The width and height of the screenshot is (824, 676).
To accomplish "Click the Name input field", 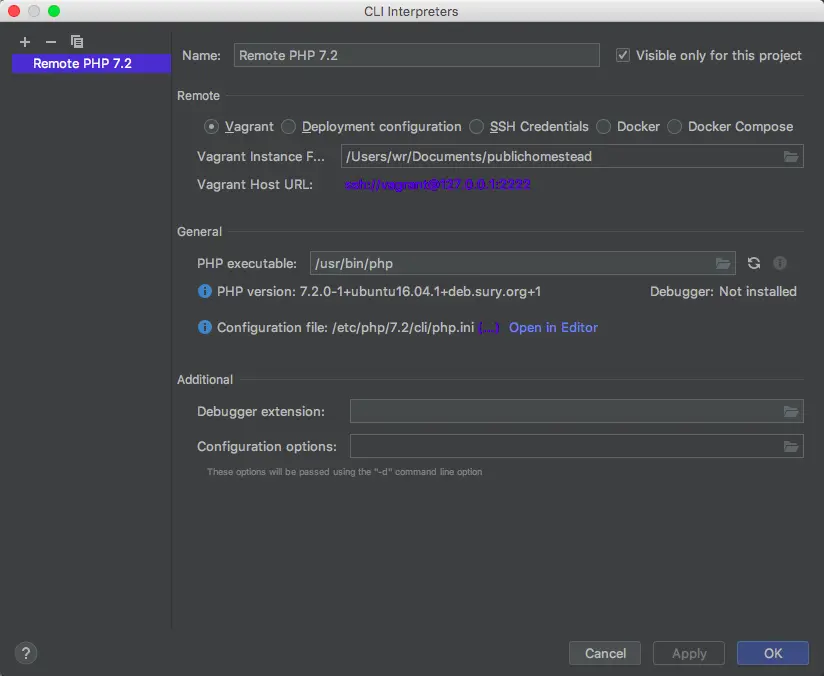I will (416, 55).
